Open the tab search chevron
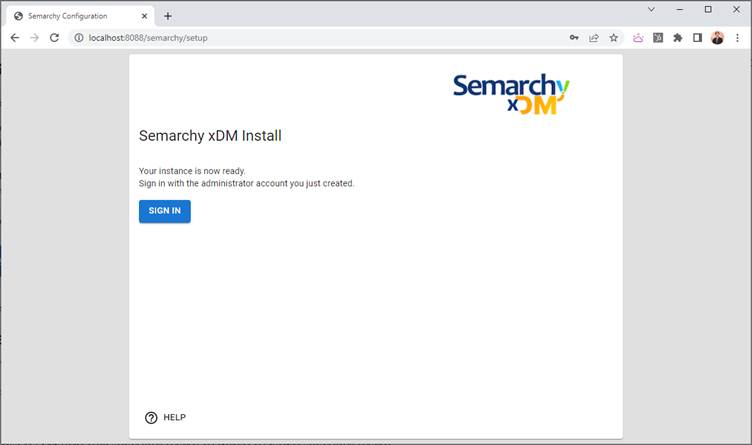752x445 pixels. (651, 9)
